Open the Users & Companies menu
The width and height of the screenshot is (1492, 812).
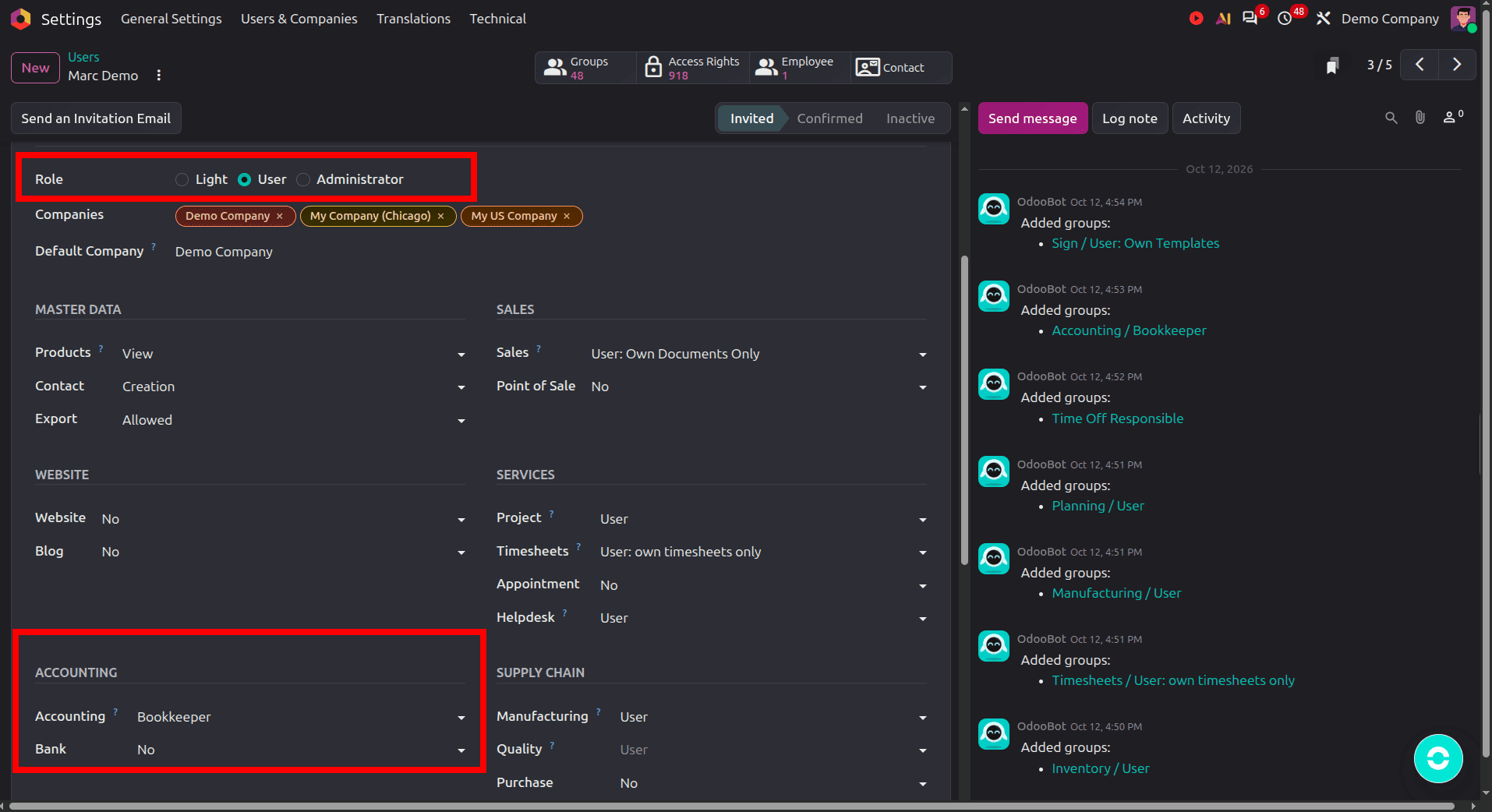coord(299,19)
